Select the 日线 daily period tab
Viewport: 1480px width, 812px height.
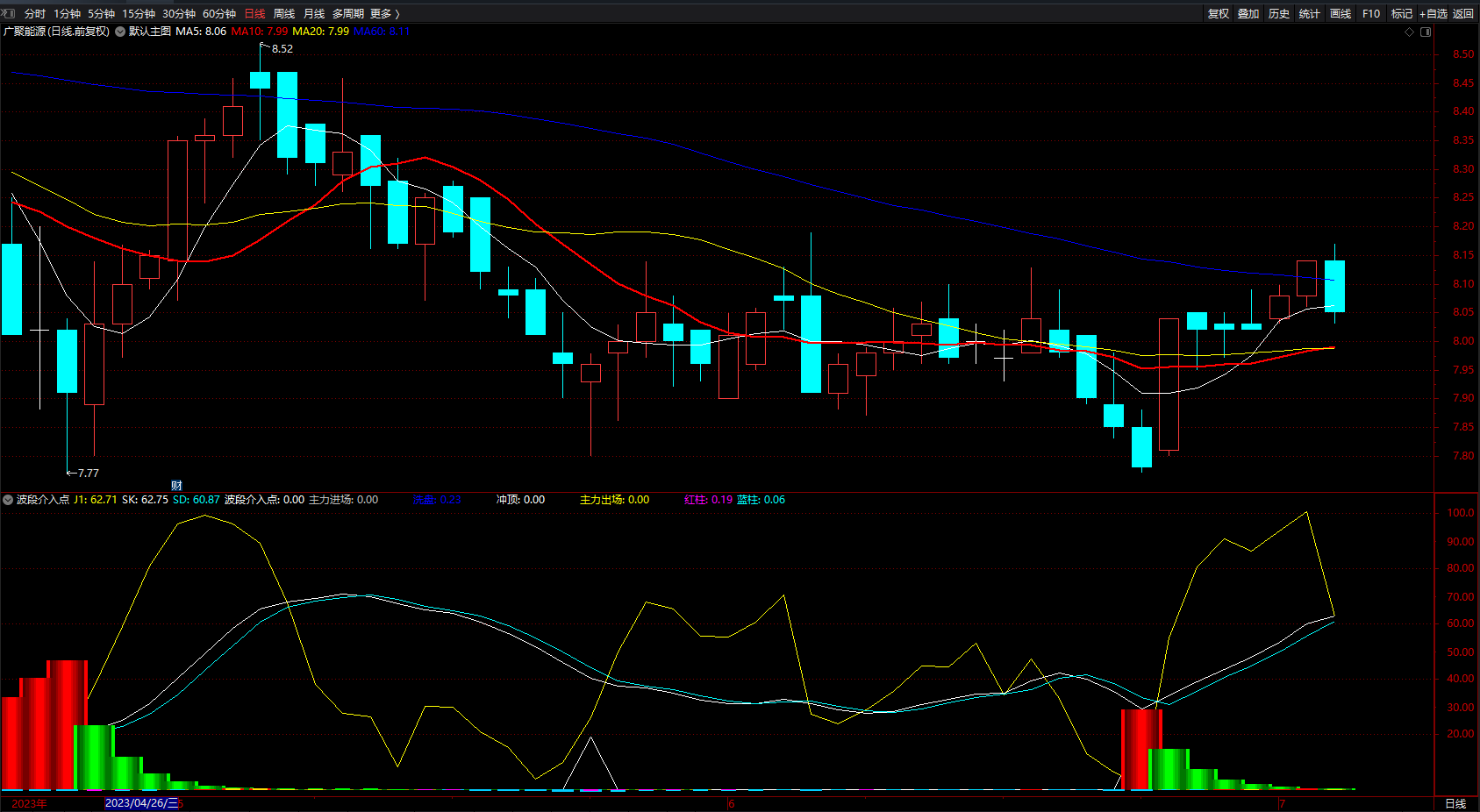click(254, 14)
